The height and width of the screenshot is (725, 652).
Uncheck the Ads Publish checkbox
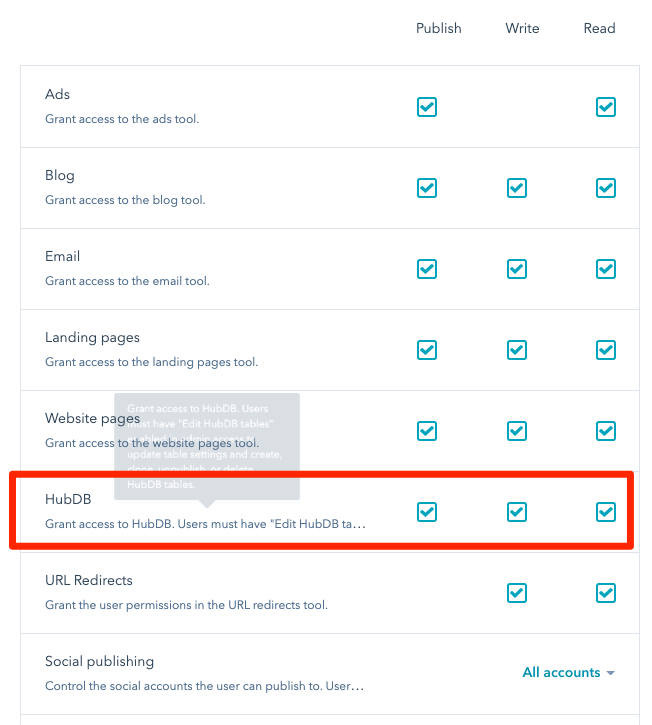coord(426,107)
